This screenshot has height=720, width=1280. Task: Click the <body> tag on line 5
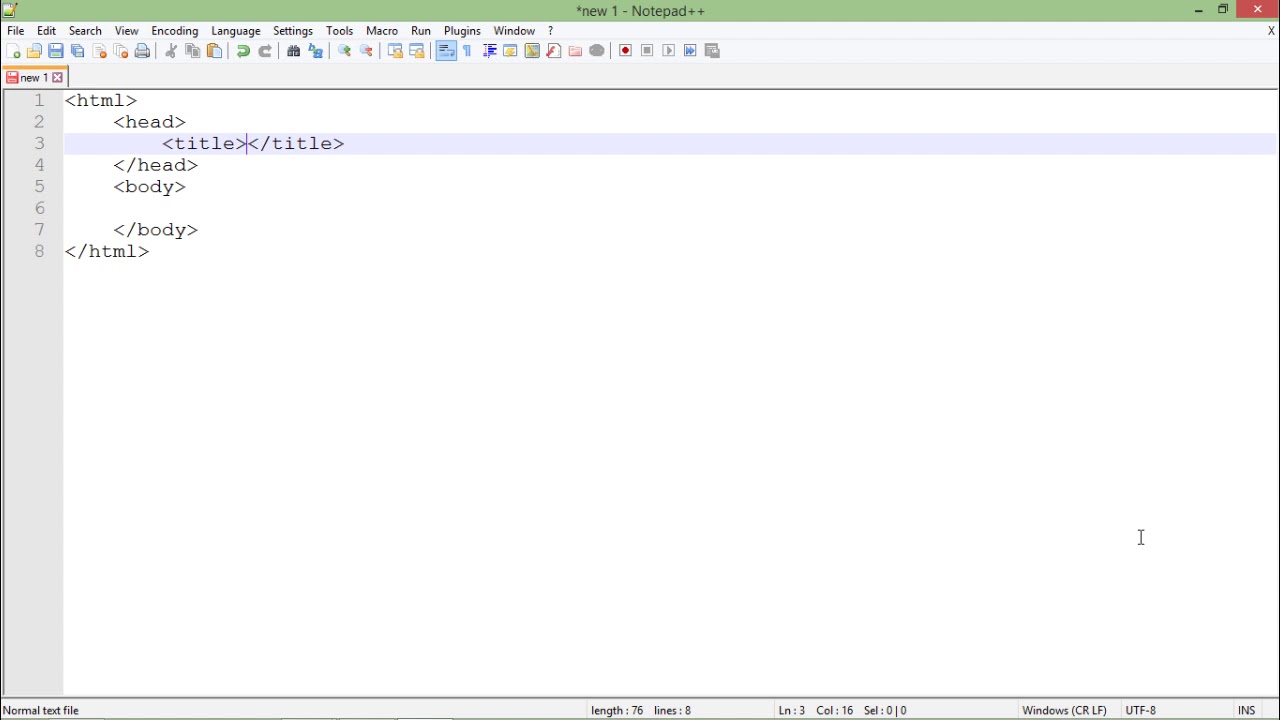coord(150,187)
